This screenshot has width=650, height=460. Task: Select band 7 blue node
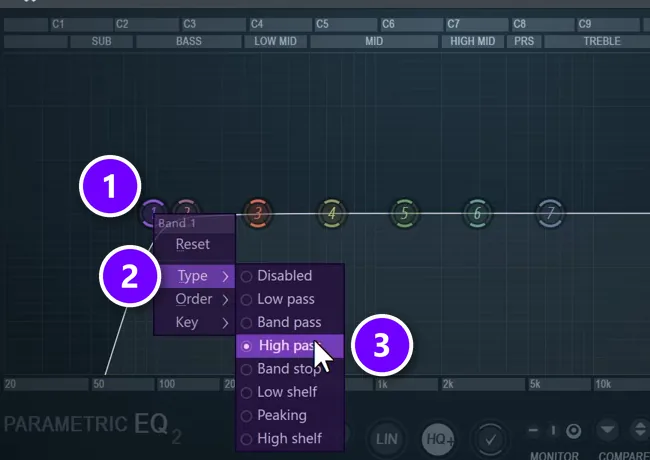point(550,213)
